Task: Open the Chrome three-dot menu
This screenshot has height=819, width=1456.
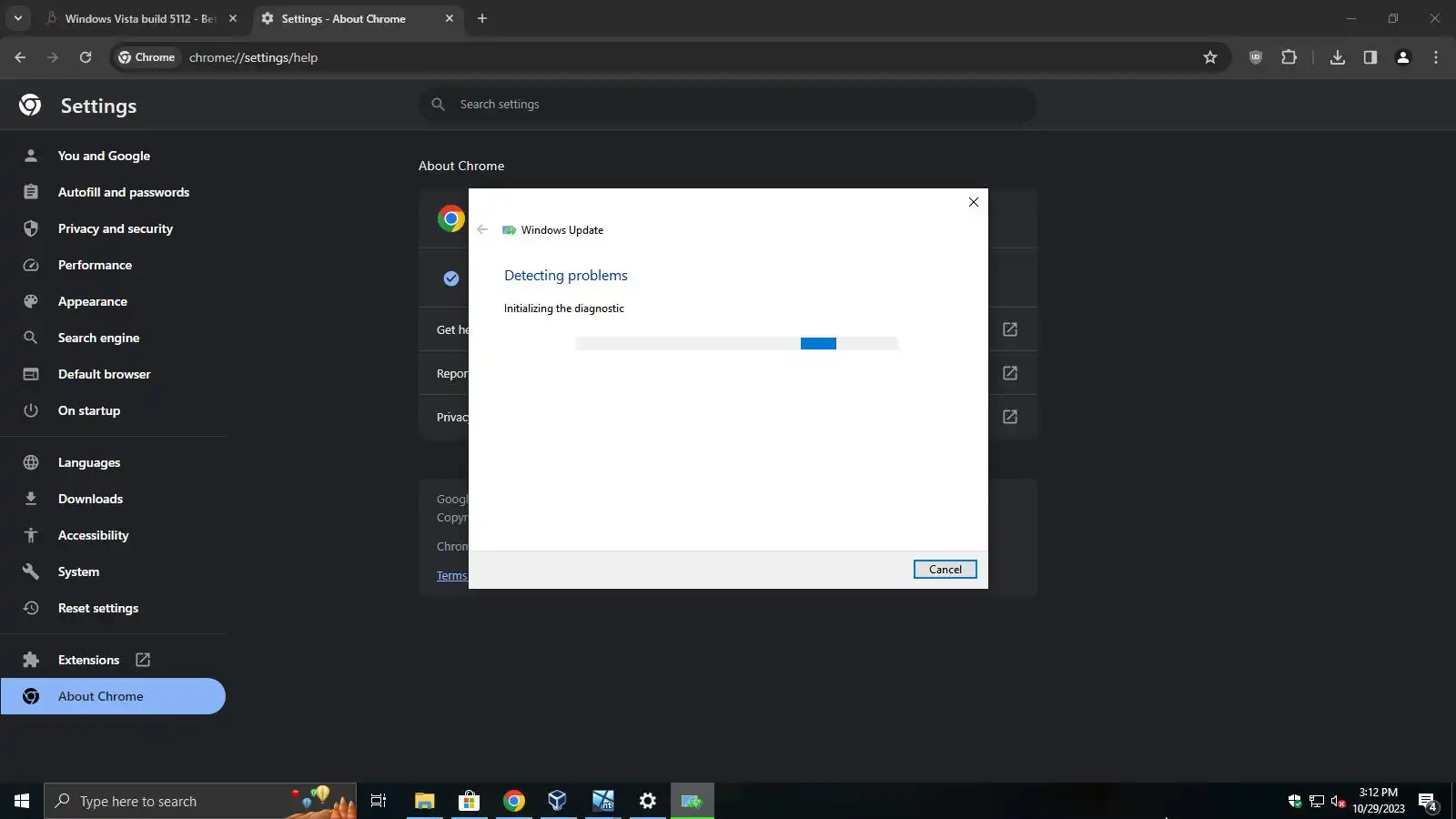Action: (x=1436, y=57)
